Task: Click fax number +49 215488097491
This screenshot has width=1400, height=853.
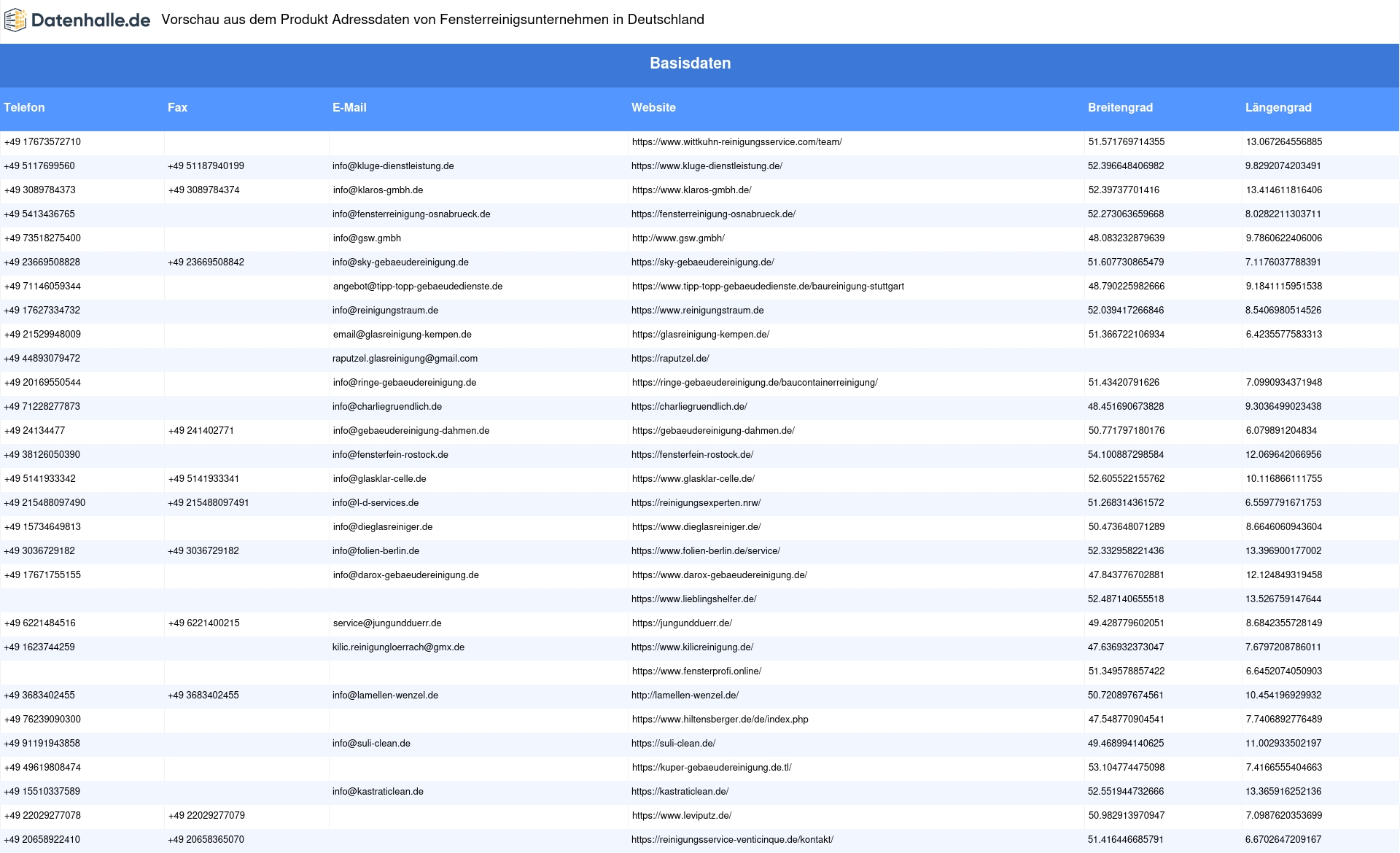Action: tap(209, 503)
